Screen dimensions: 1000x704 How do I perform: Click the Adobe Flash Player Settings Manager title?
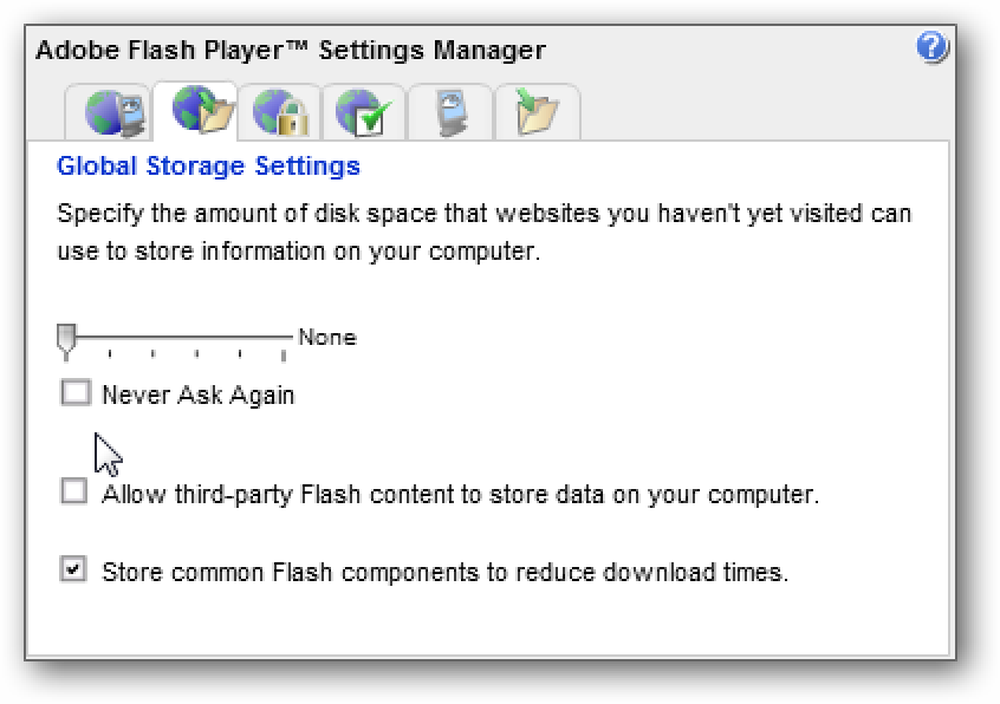pos(291,50)
